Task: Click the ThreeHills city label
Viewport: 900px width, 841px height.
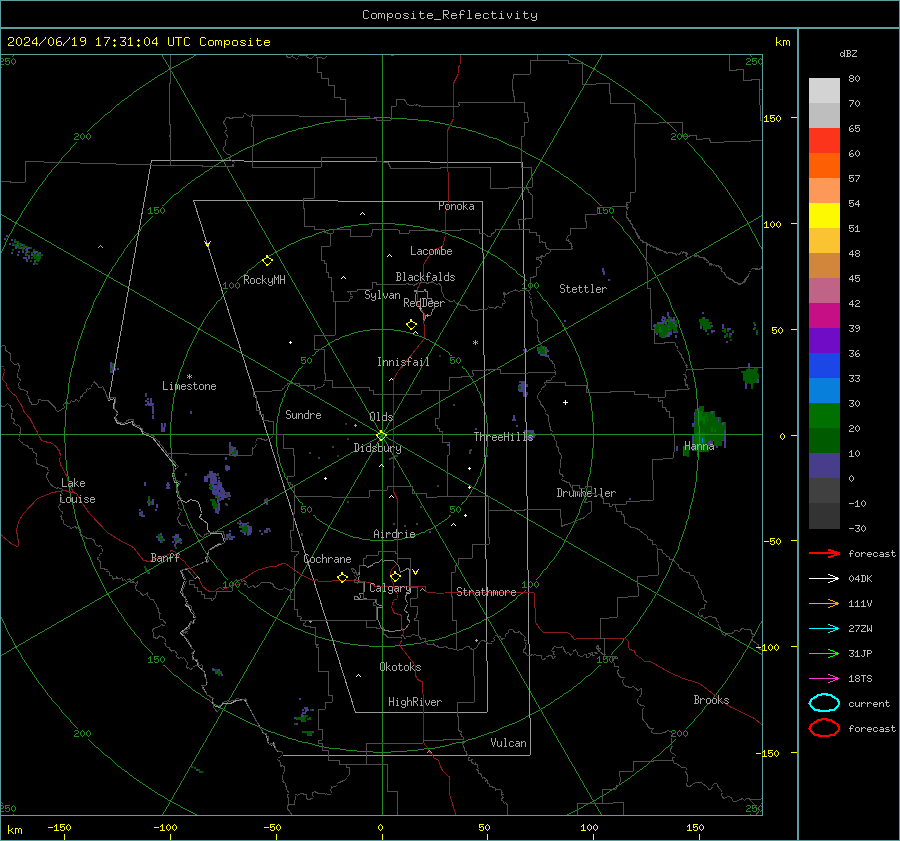Action: click(503, 437)
